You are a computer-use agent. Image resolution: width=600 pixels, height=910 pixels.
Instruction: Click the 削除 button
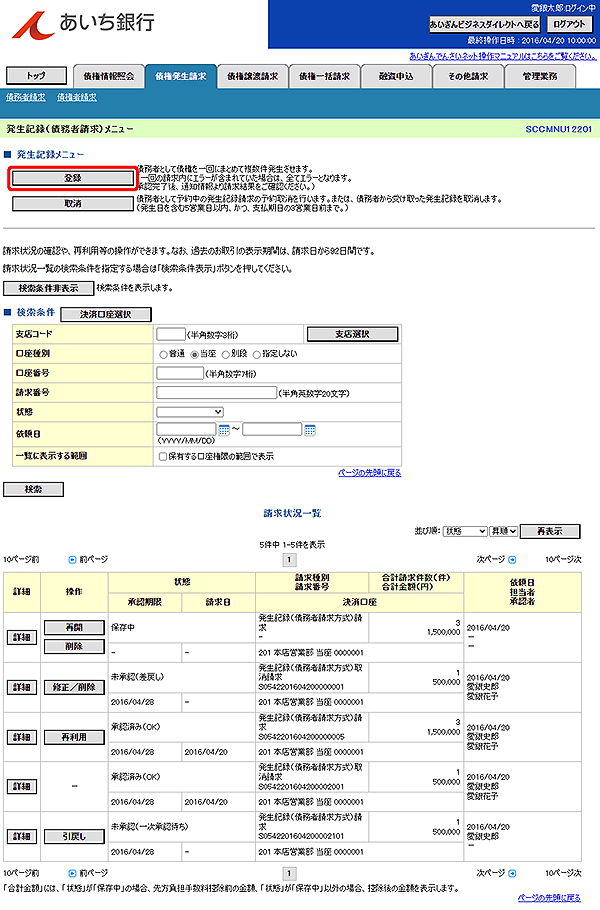(74, 647)
